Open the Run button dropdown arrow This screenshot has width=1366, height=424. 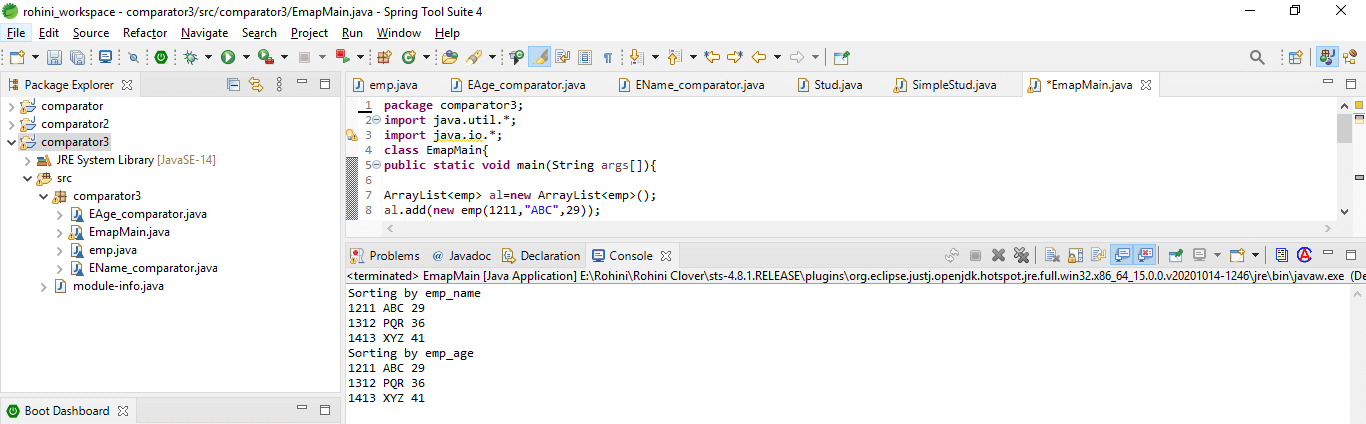click(246, 58)
